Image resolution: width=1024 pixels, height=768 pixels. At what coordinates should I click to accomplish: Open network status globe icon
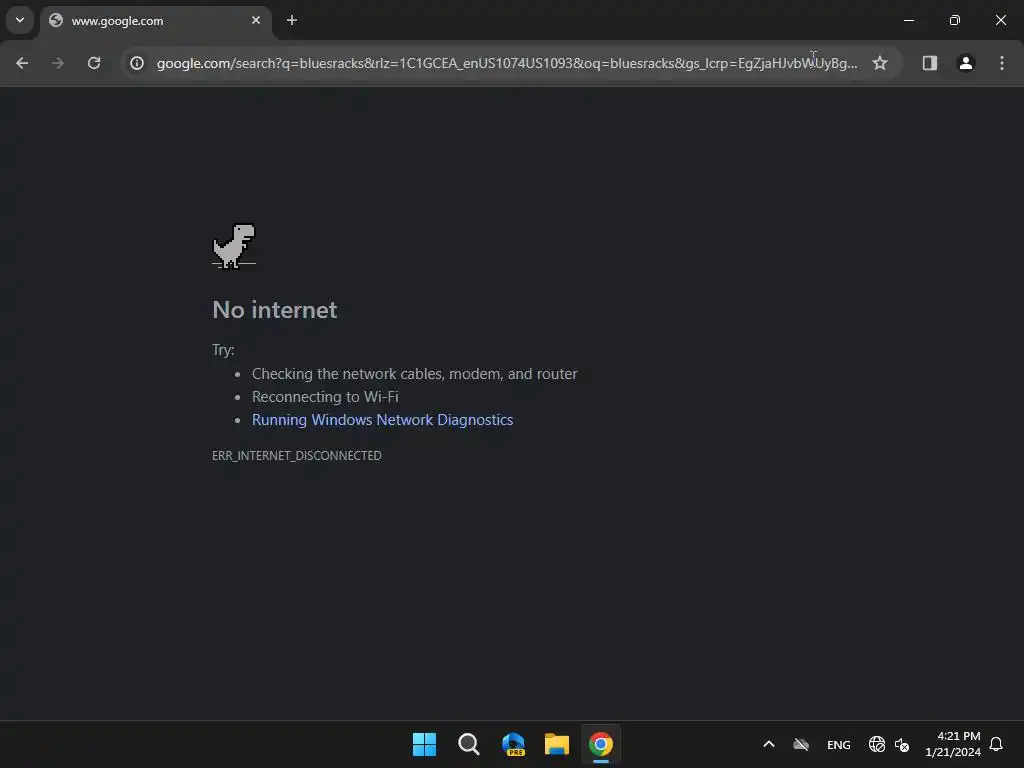(x=876, y=744)
